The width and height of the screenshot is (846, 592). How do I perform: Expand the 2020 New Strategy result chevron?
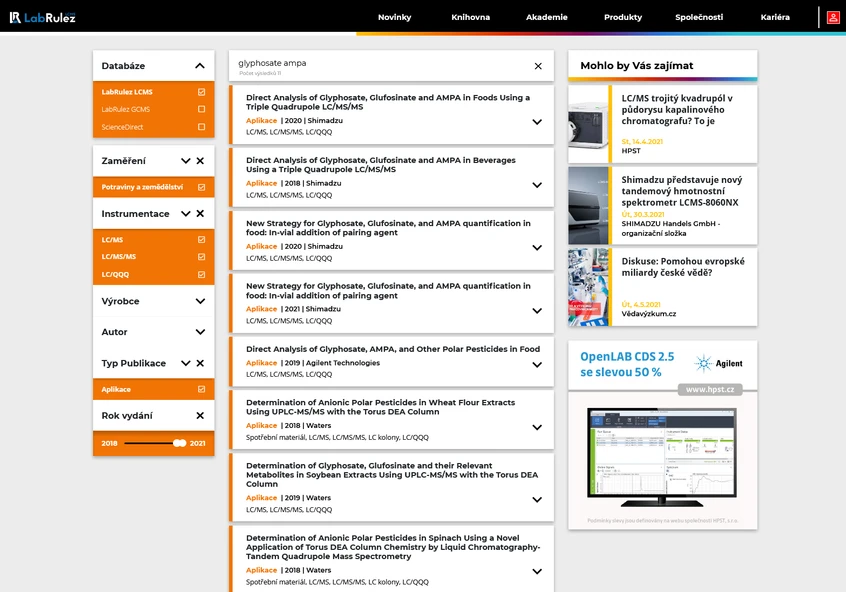[x=537, y=248]
